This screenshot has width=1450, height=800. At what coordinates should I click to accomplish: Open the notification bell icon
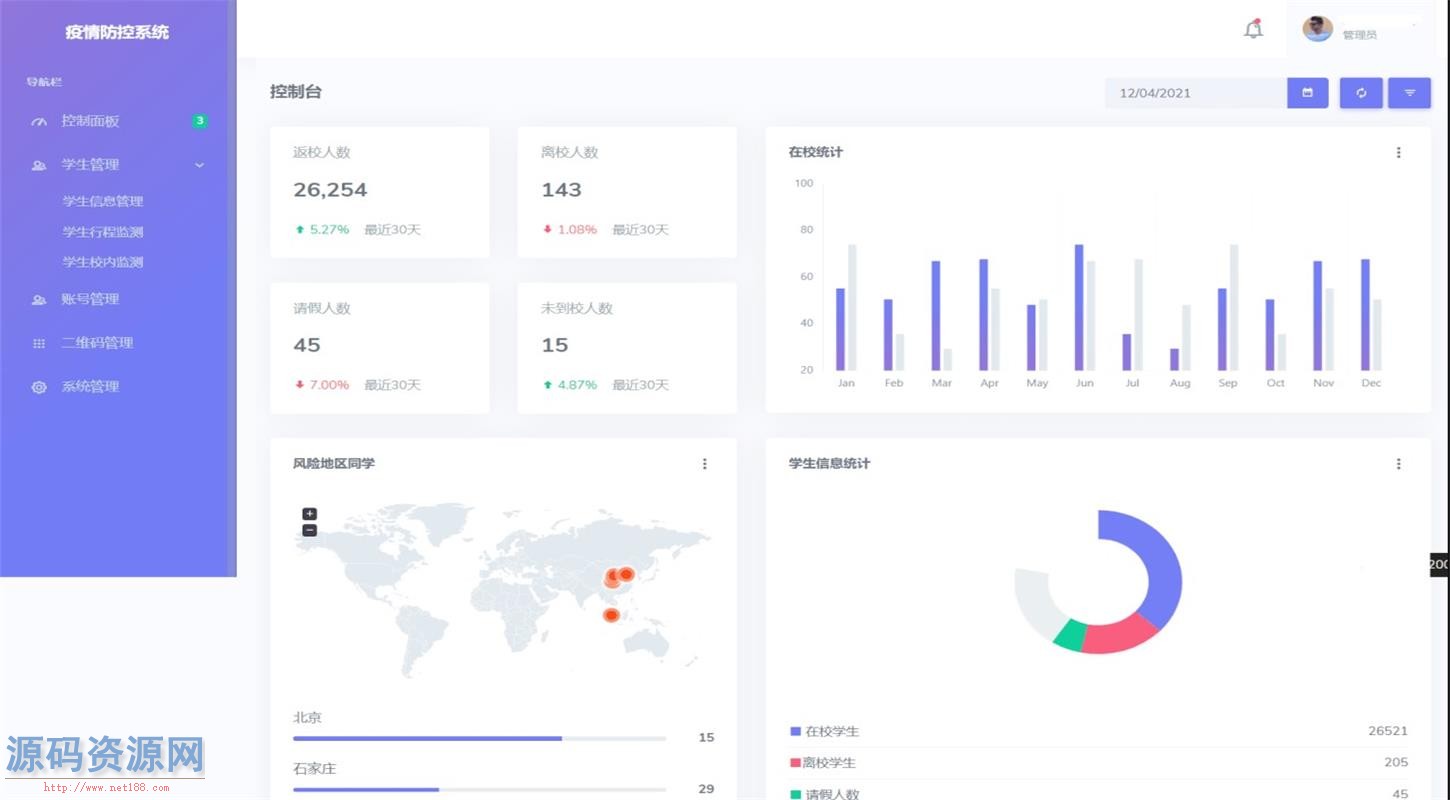click(x=1253, y=29)
